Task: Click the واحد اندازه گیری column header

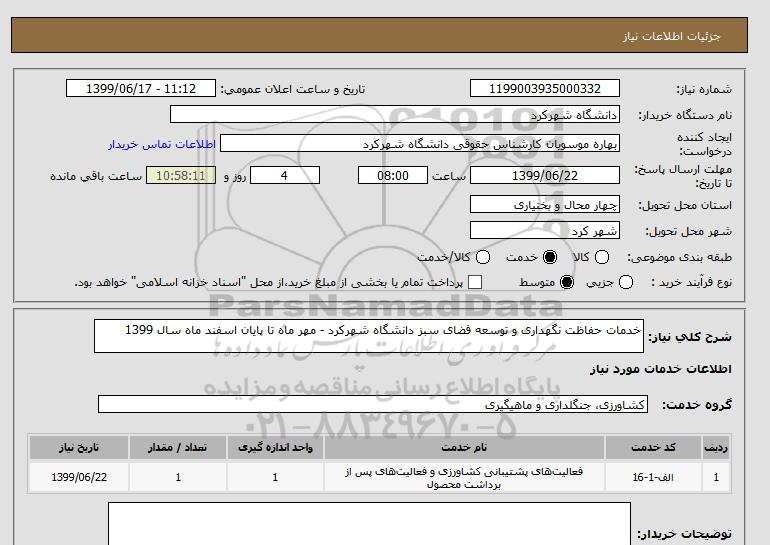Action: tap(275, 447)
